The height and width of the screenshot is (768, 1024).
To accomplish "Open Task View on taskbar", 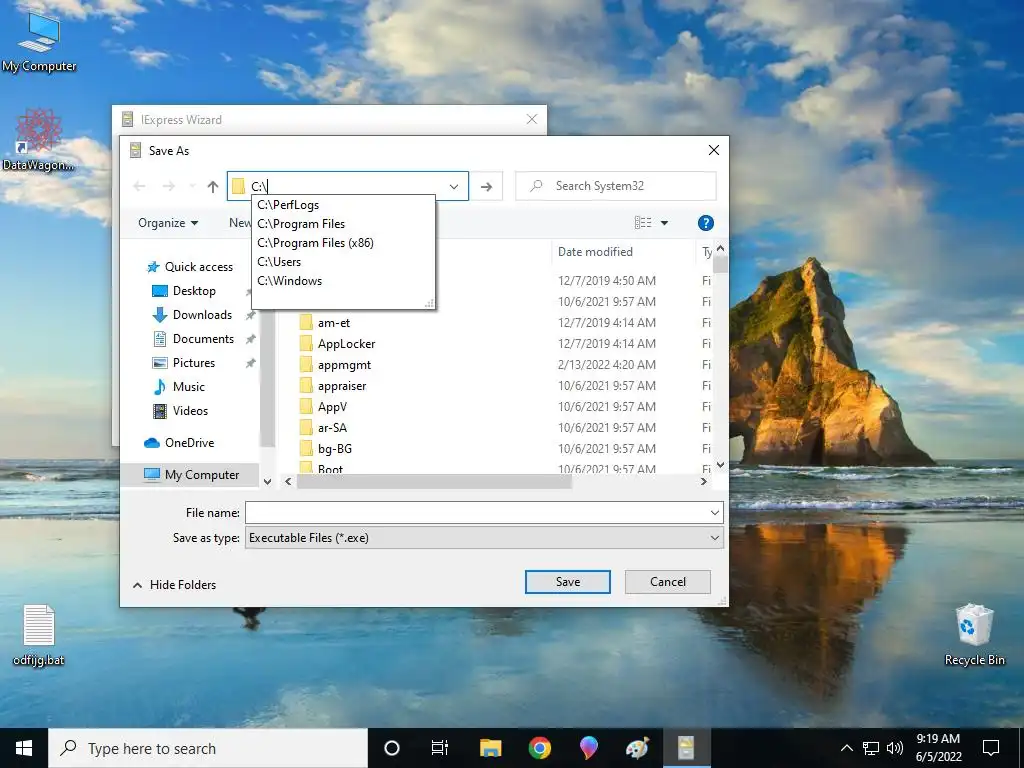I will pyautogui.click(x=440, y=748).
